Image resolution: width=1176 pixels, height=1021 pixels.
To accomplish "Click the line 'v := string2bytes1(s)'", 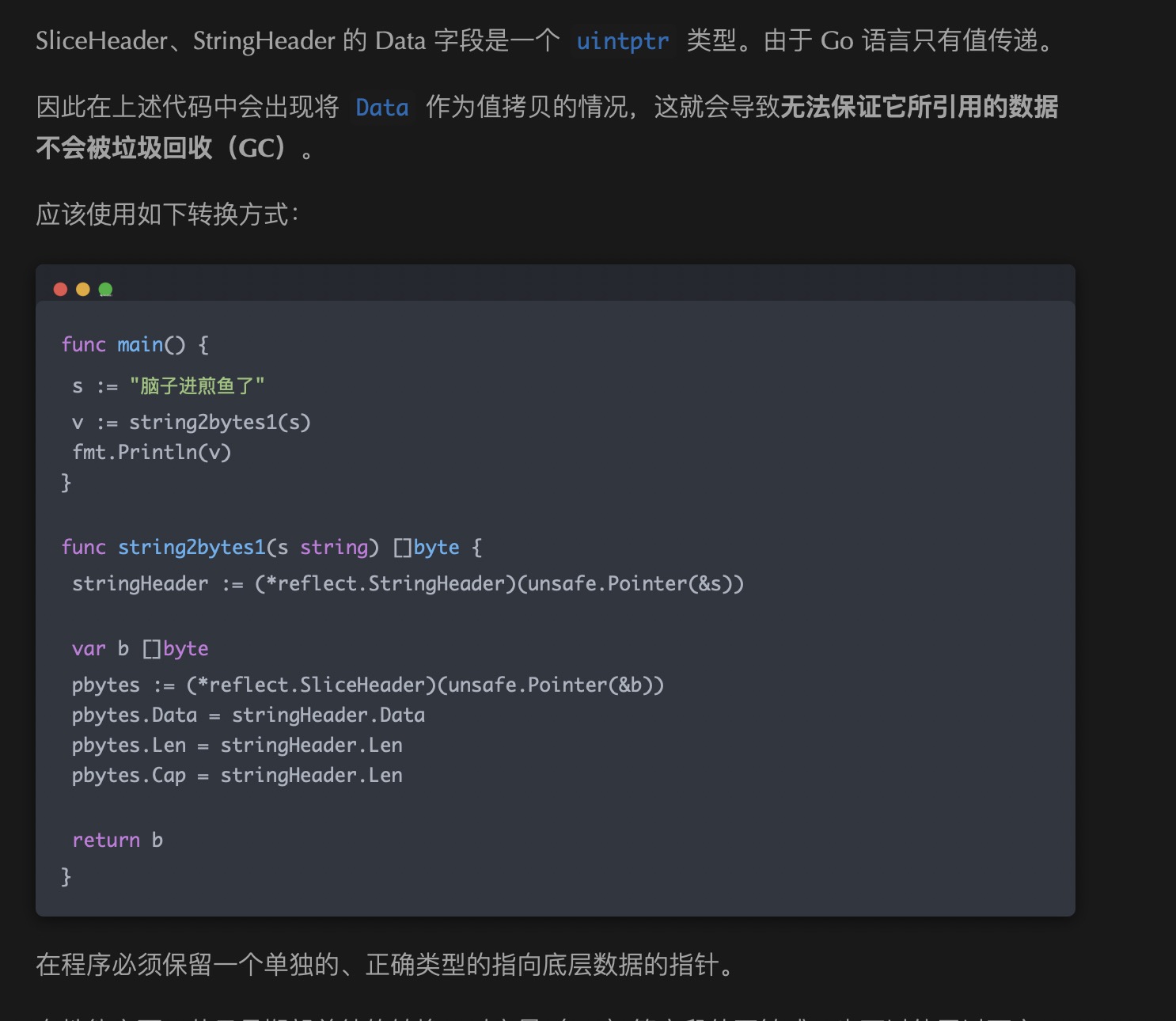I will [192, 423].
